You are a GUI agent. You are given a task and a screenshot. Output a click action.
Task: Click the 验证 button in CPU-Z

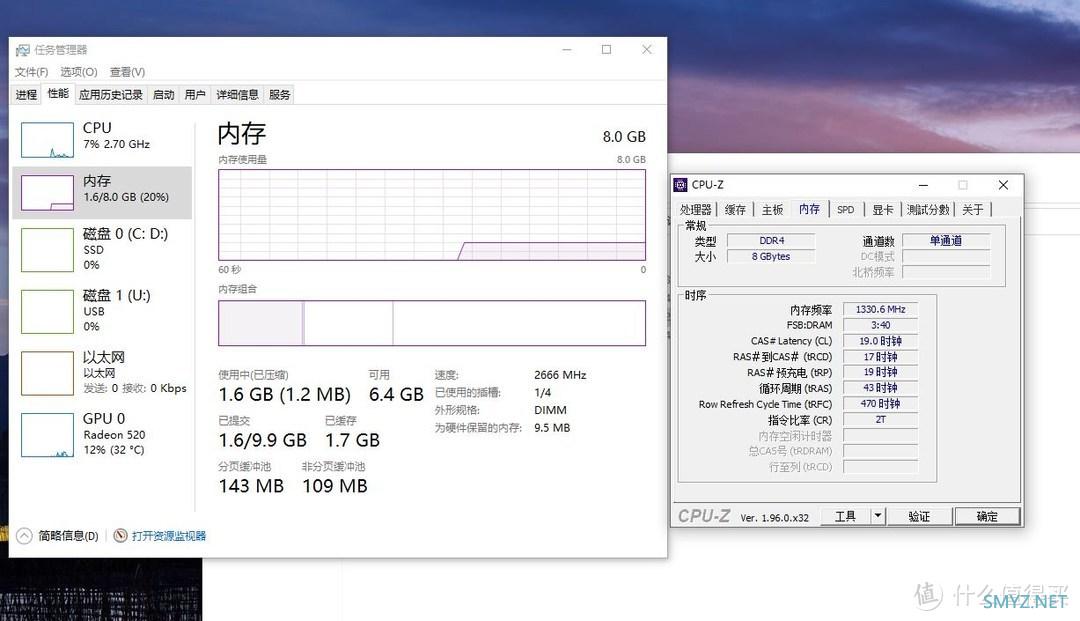(919, 516)
